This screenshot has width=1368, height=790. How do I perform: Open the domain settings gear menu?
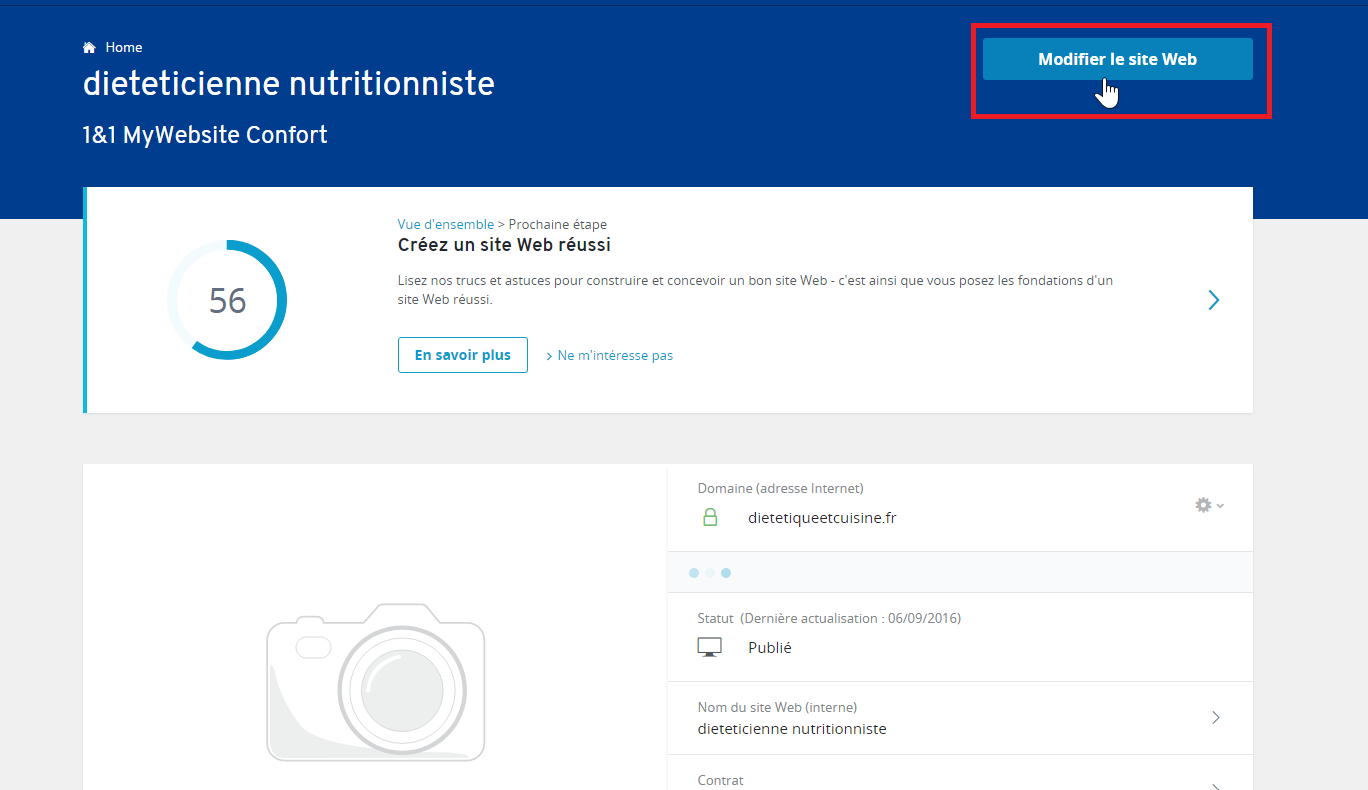point(1209,505)
